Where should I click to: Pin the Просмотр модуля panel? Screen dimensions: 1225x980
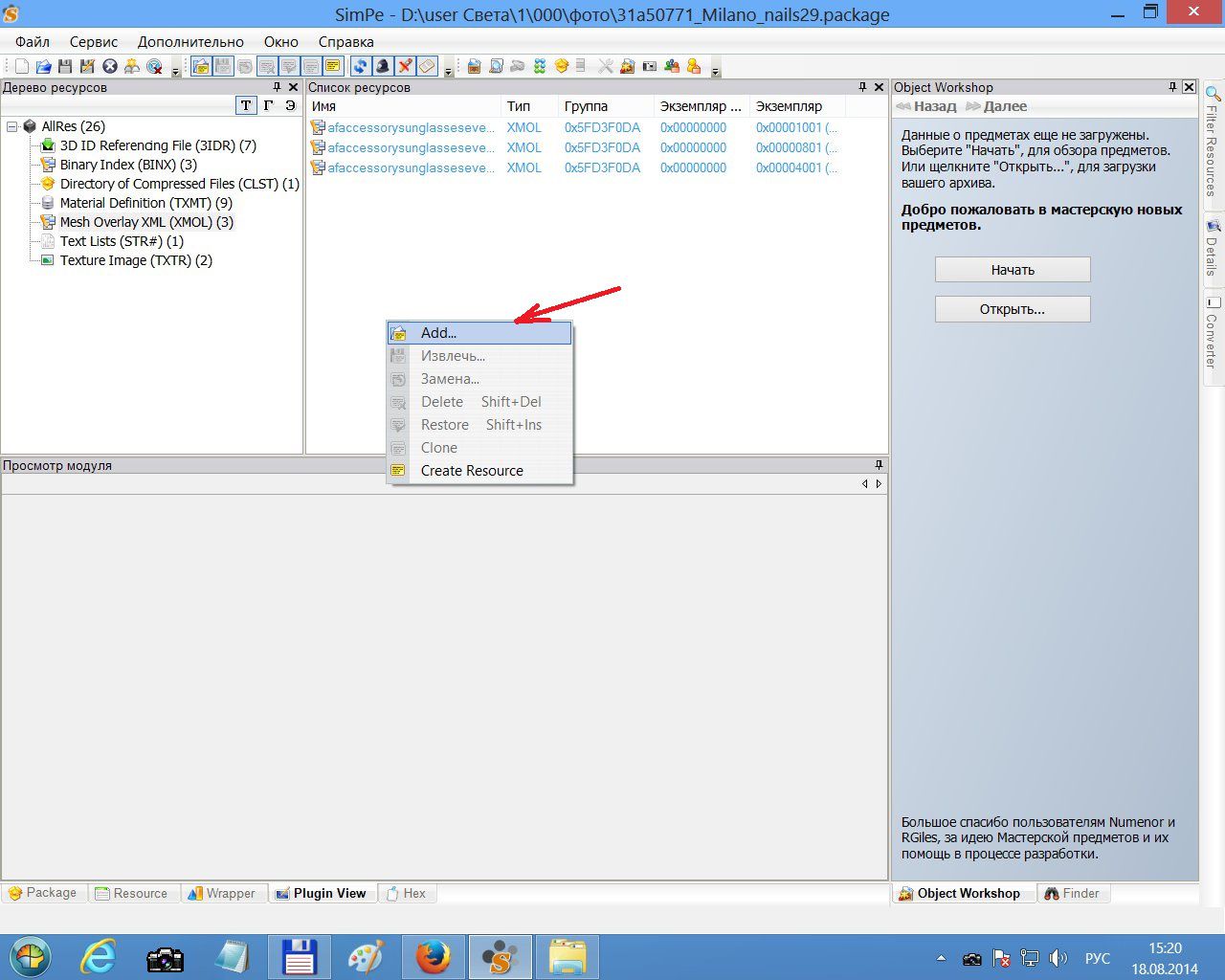[x=879, y=465]
